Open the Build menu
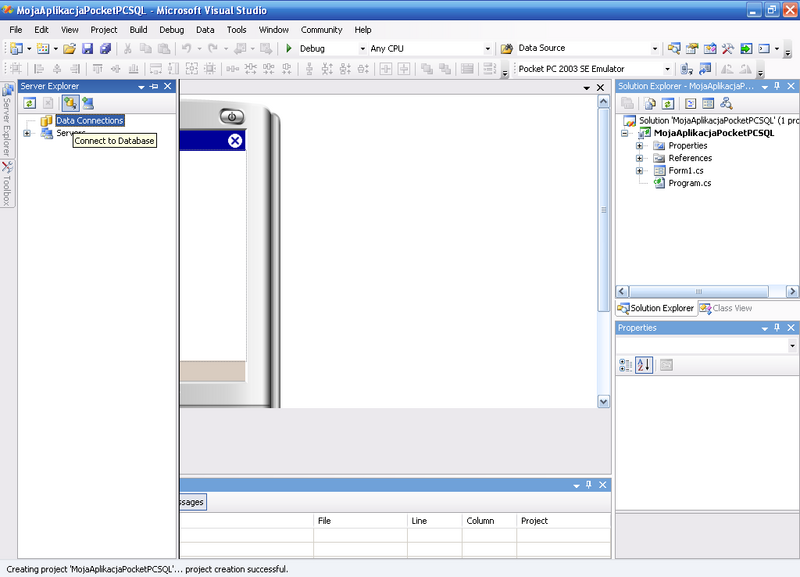 (138, 30)
